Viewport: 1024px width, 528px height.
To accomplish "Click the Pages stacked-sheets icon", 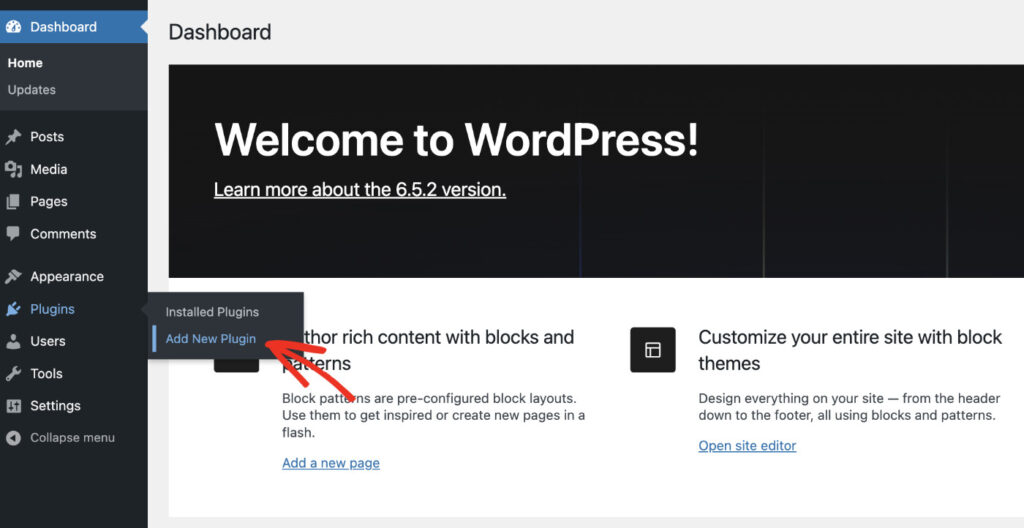I will pyautogui.click(x=13, y=202).
